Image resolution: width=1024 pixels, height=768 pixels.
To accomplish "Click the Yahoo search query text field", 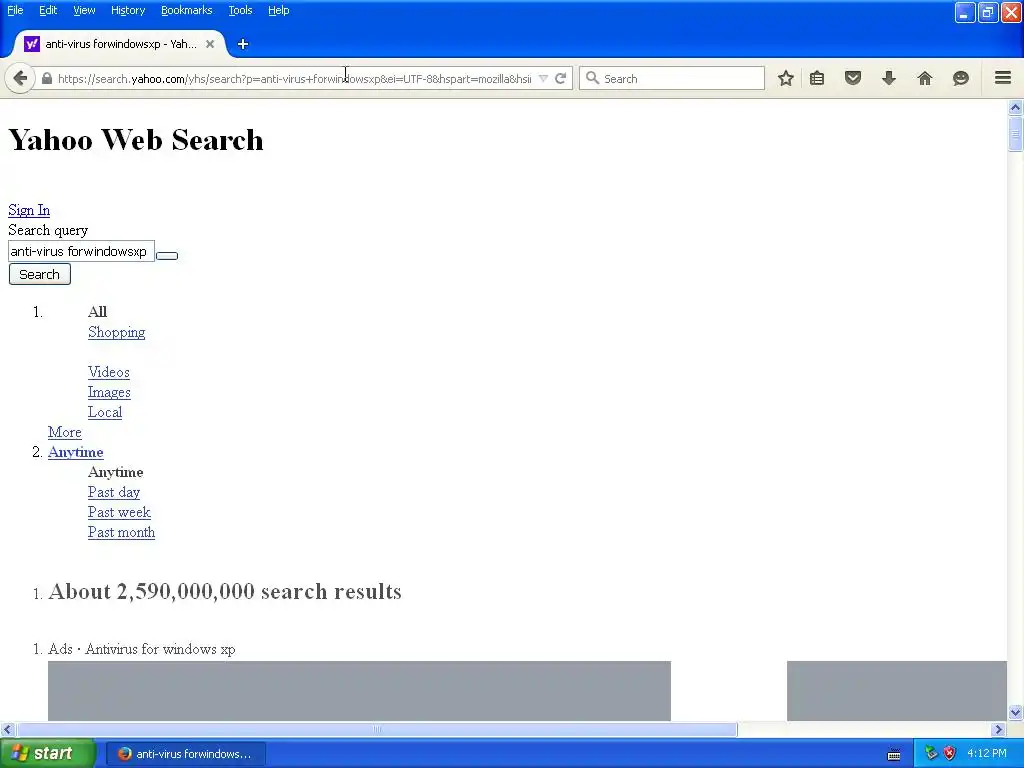I will pos(81,251).
